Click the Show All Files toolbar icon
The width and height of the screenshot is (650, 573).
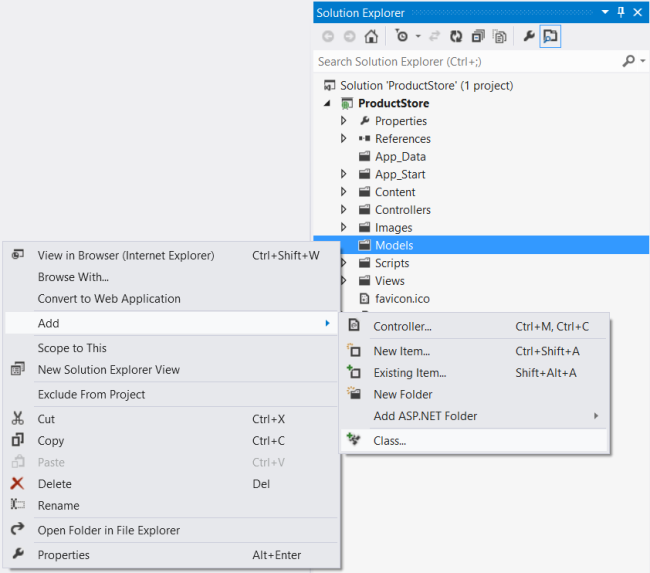(x=499, y=36)
